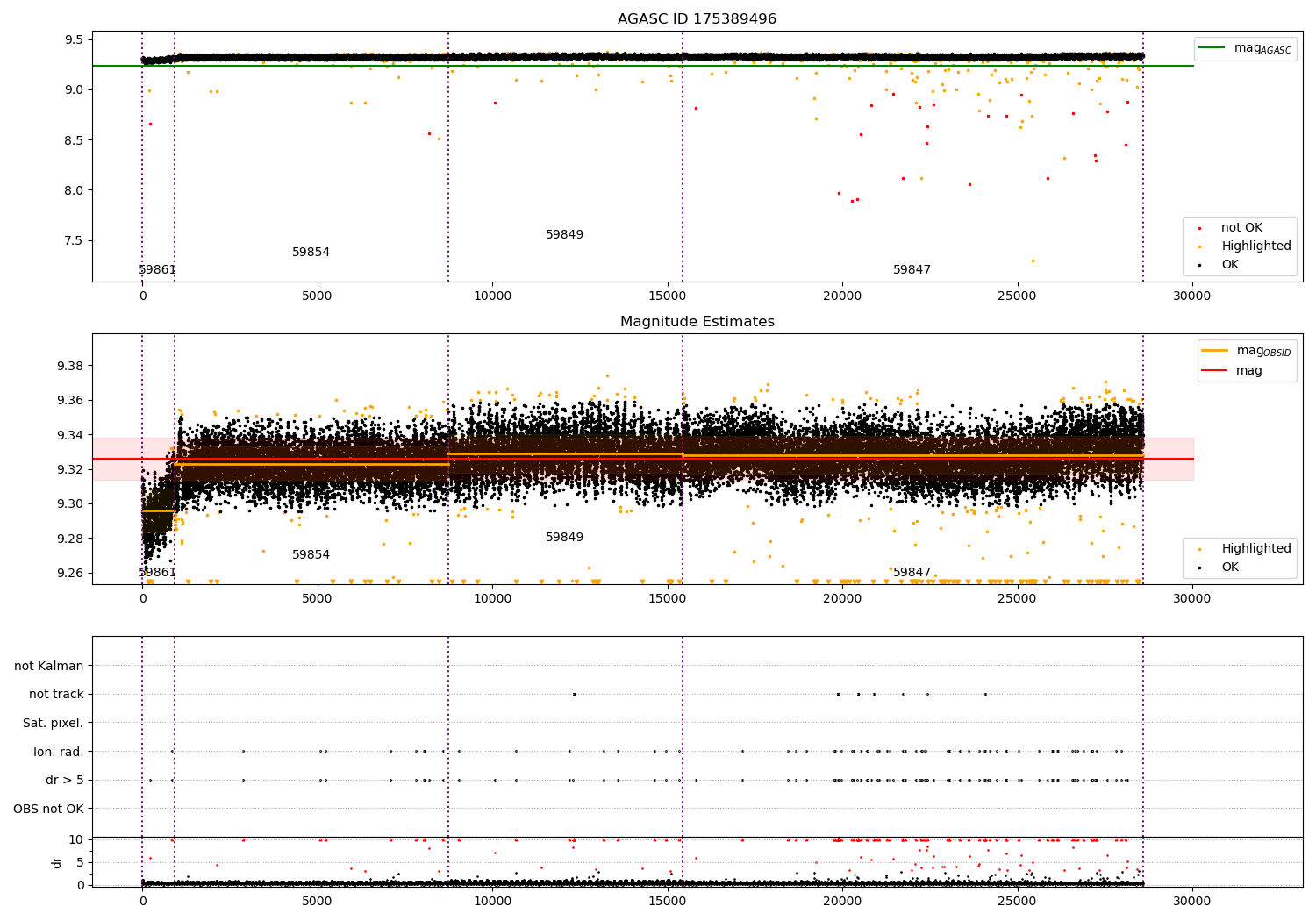Click the 'OBS not OK' row label
Screen dimensions: 1316x921
49,809
